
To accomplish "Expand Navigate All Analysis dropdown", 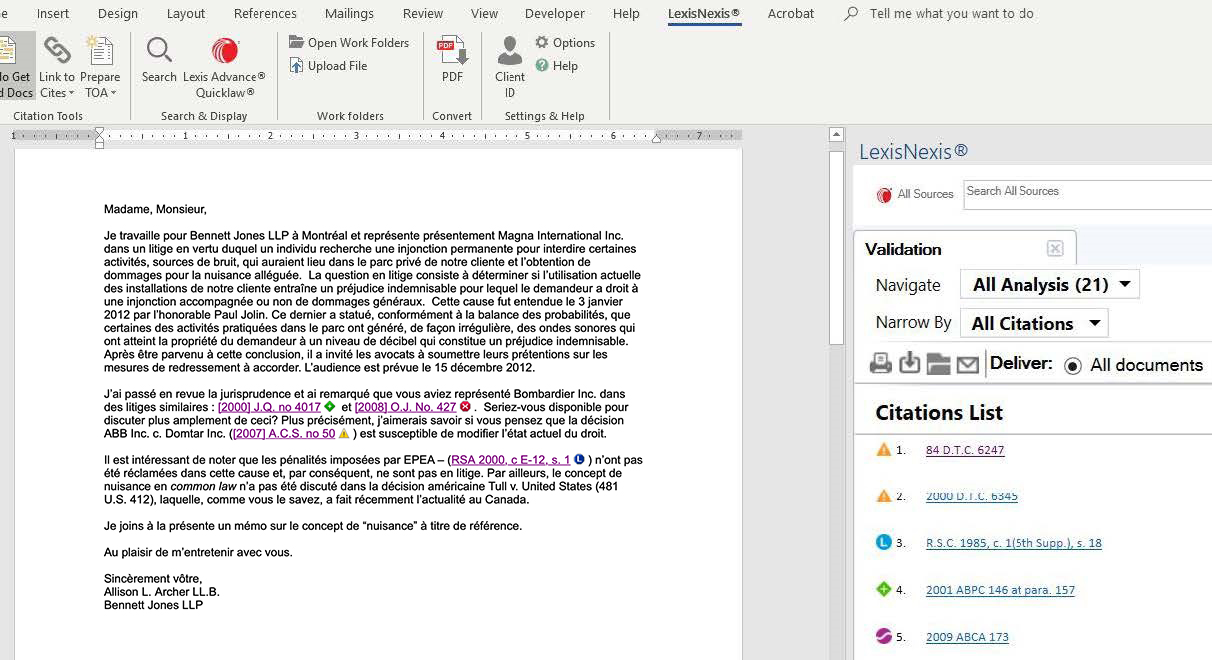I will 1049,285.
